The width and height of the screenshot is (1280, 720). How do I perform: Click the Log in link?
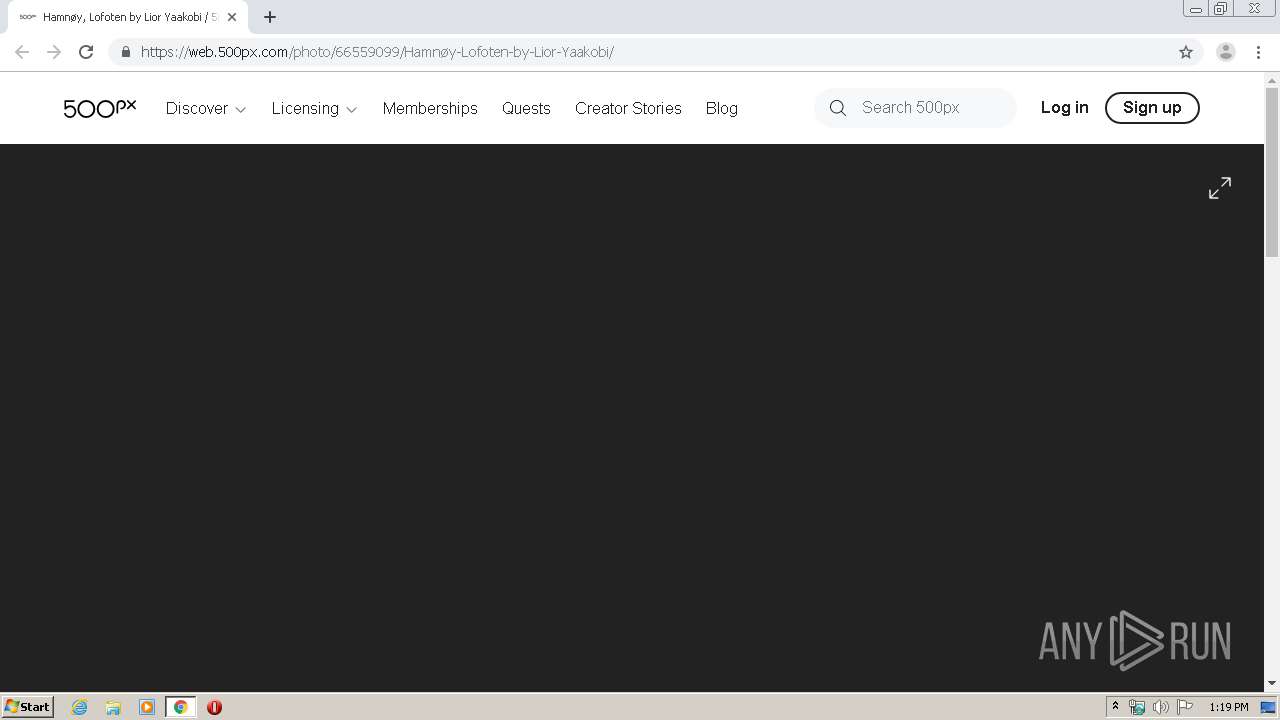[x=1064, y=107]
